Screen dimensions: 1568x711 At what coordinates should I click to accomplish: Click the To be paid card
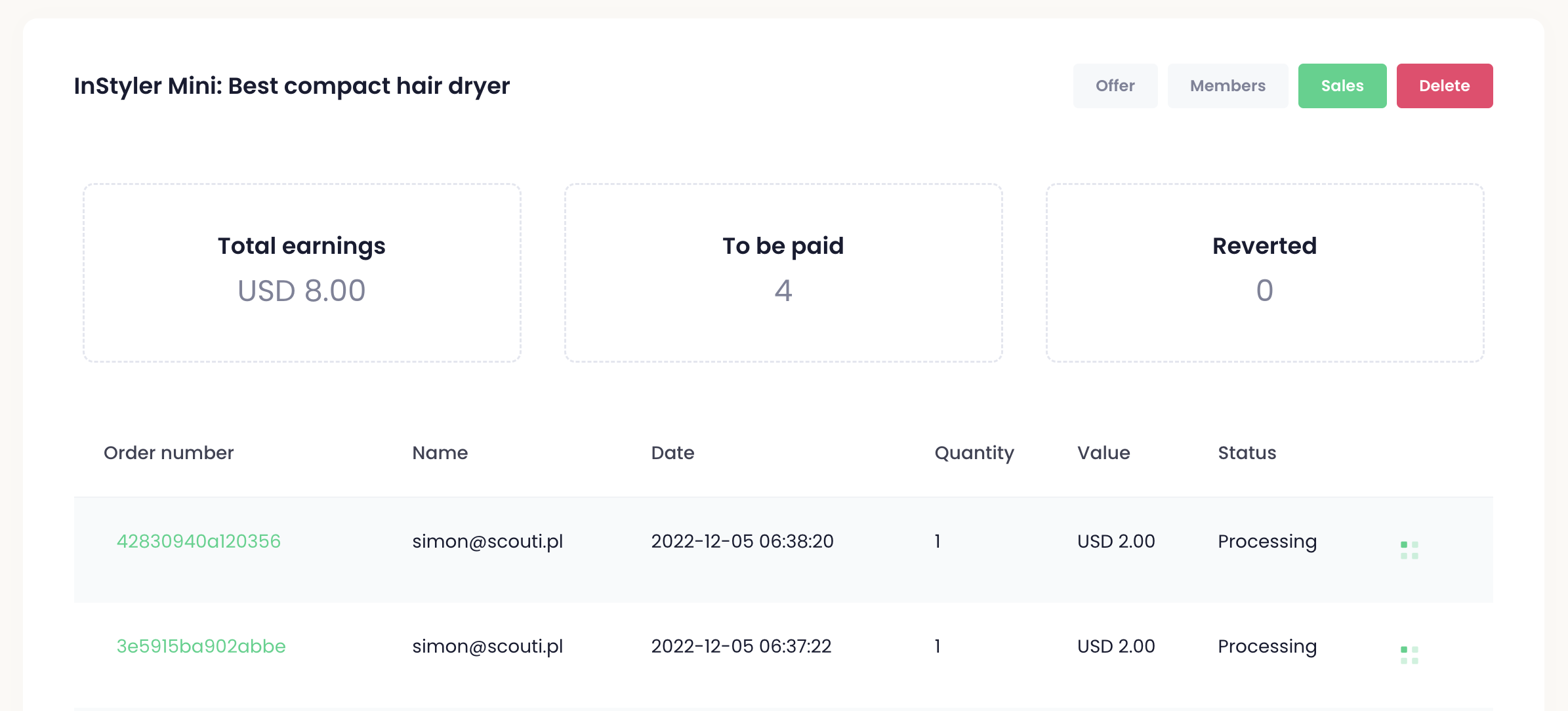tap(783, 272)
